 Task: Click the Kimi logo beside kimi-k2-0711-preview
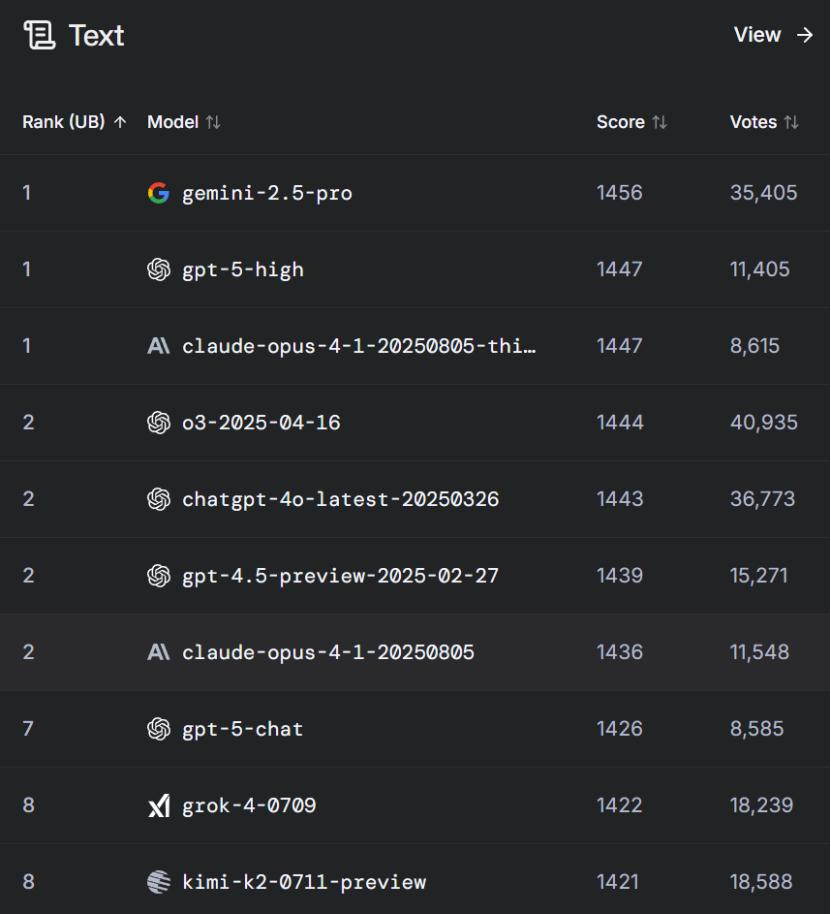pos(158,882)
